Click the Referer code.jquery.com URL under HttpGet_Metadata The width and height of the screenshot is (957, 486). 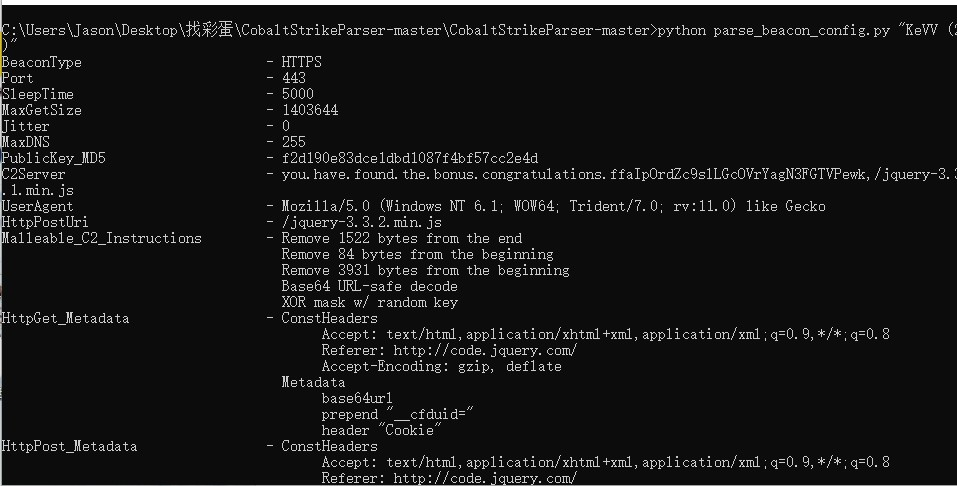pos(485,350)
